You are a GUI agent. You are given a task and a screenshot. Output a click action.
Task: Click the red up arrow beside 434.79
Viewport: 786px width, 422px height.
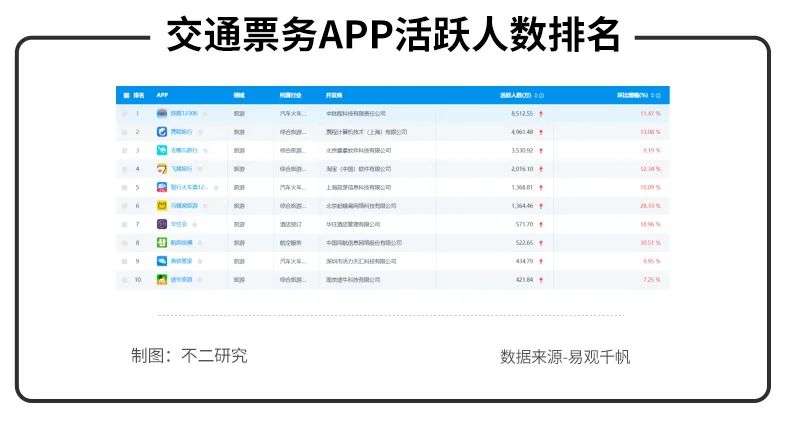[x=541, y=262]
